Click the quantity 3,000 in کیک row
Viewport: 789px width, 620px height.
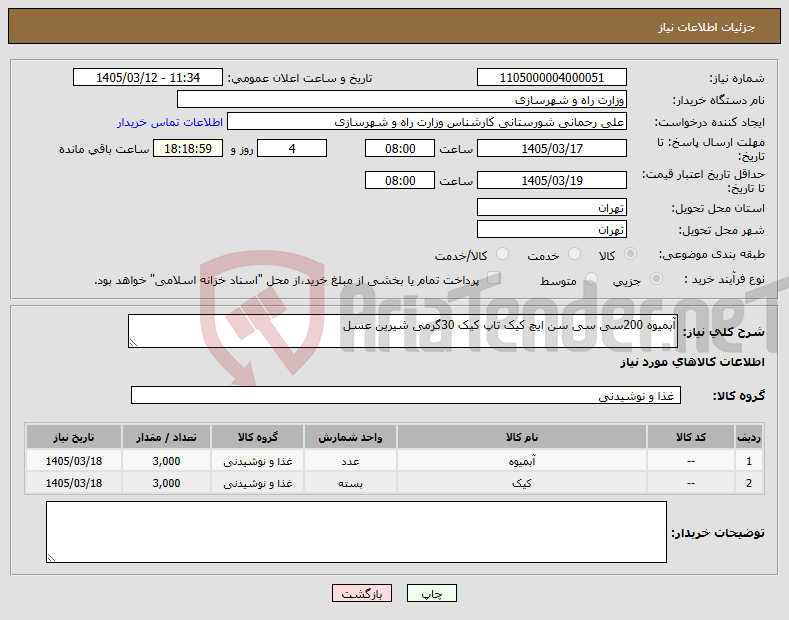166,483
